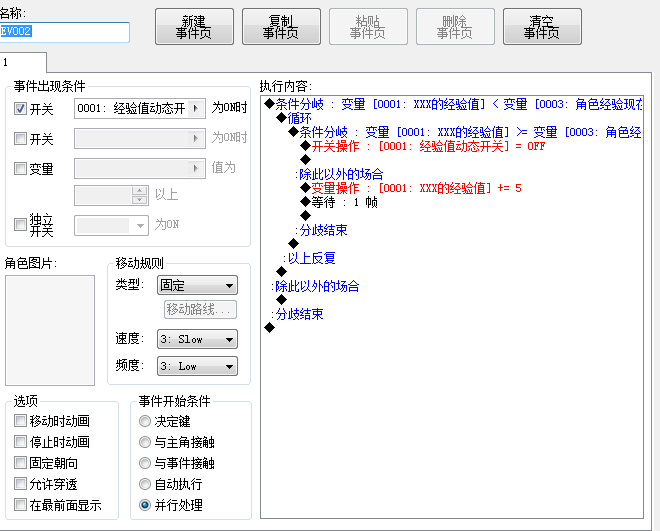Click the 复制事件页 button
660x531 pixels.
click(281, 27)
